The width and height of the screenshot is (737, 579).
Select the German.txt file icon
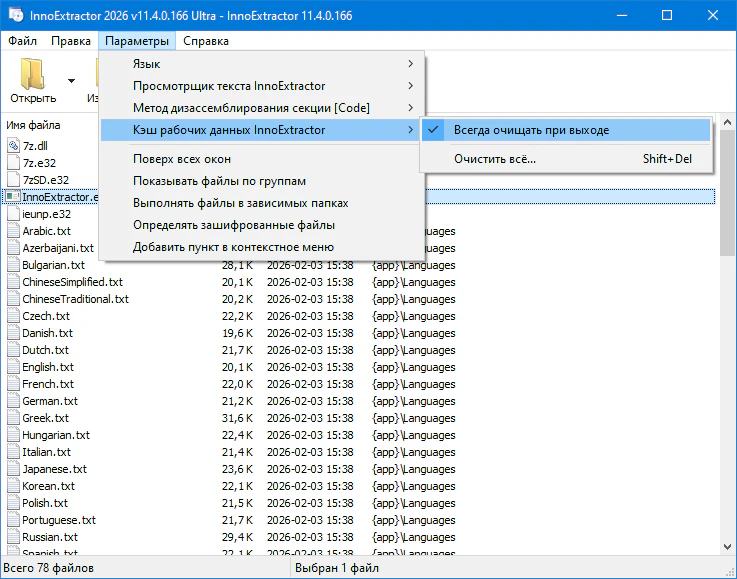[x=13, y=401]
